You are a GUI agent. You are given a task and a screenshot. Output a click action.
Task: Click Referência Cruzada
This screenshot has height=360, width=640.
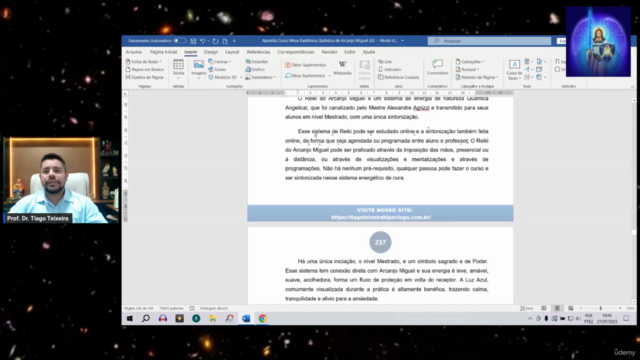click(x=399, y=77)
